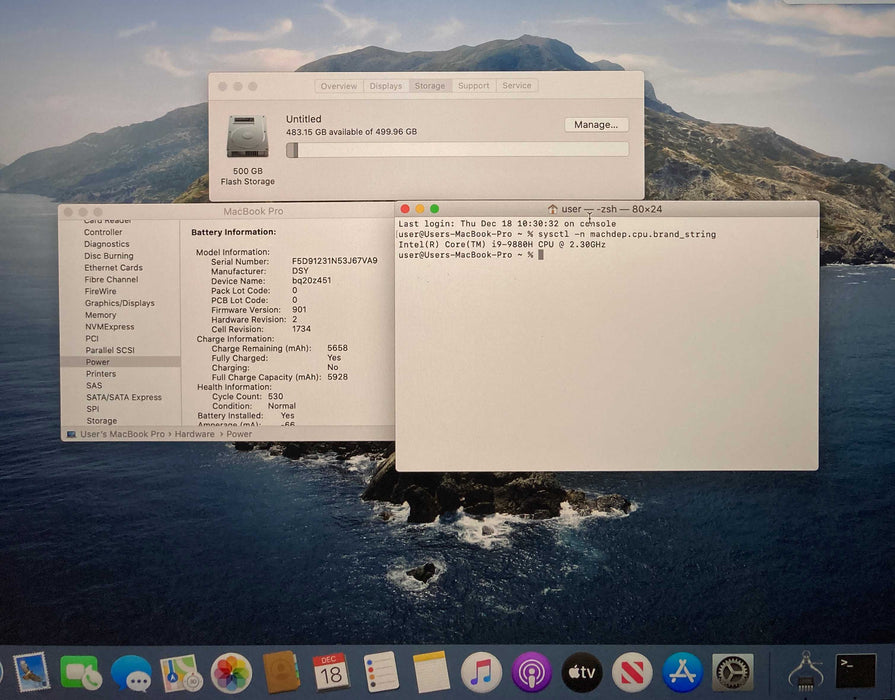Open the Mail app in the Dock
Image resolution: width=895 pixels, height=700 pixels.
pyautogui.click(x=31, y=672)
